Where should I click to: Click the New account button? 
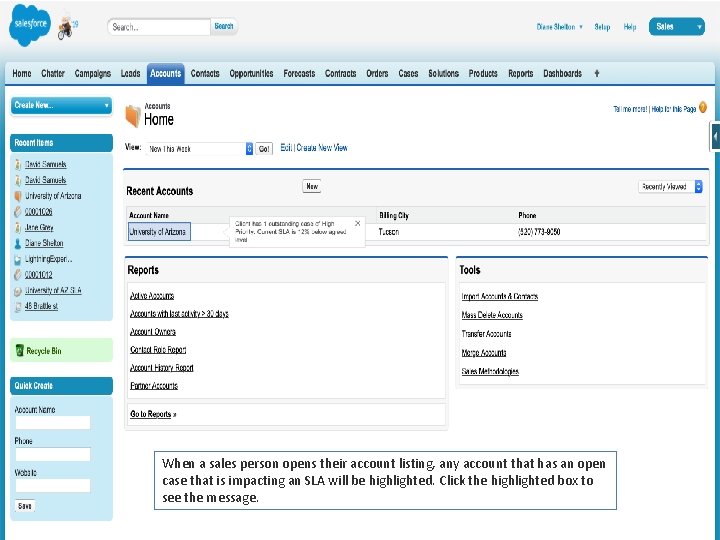[x=312, y=186]
